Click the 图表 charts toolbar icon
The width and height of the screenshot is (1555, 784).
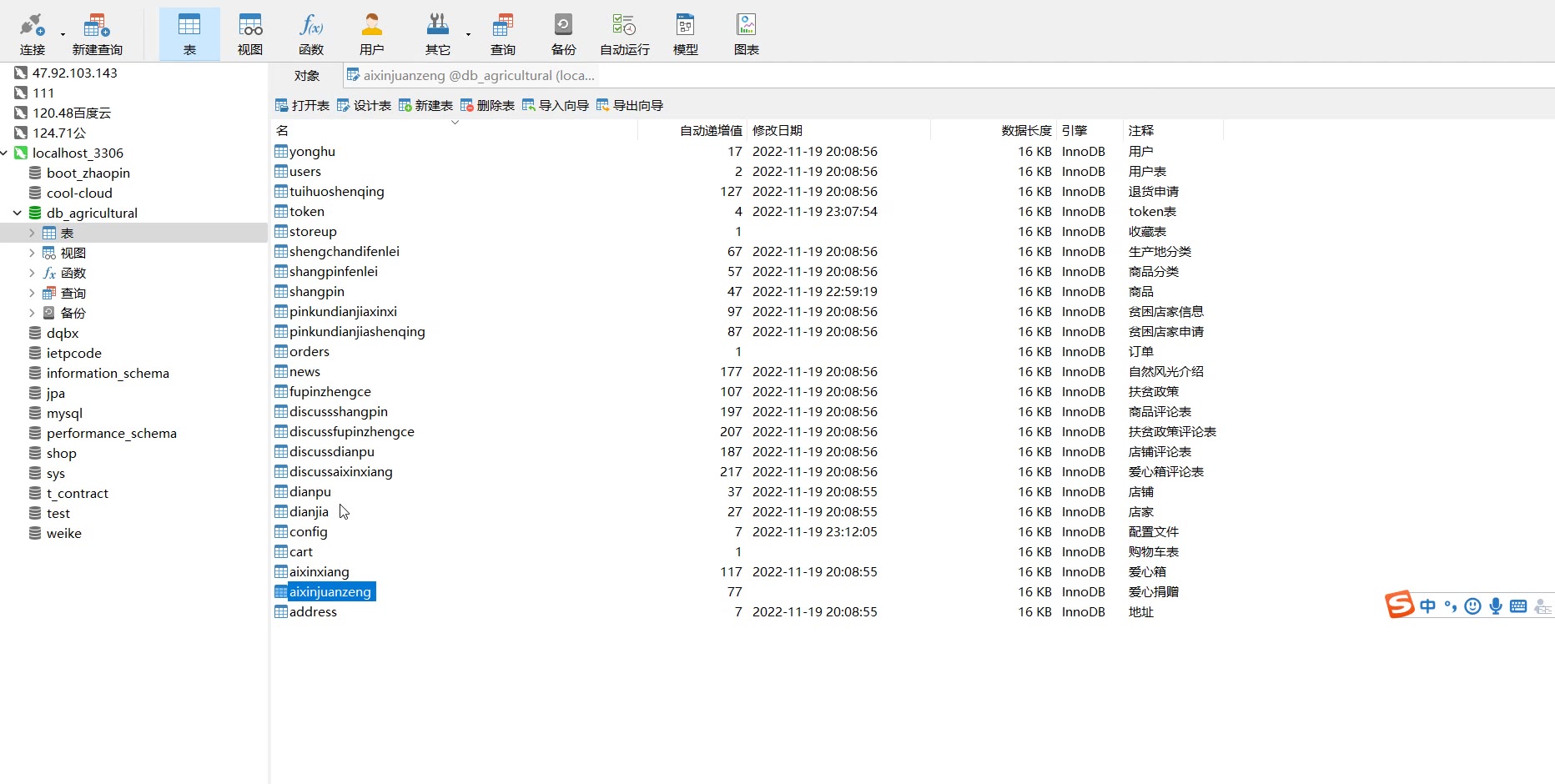[746, 34]
